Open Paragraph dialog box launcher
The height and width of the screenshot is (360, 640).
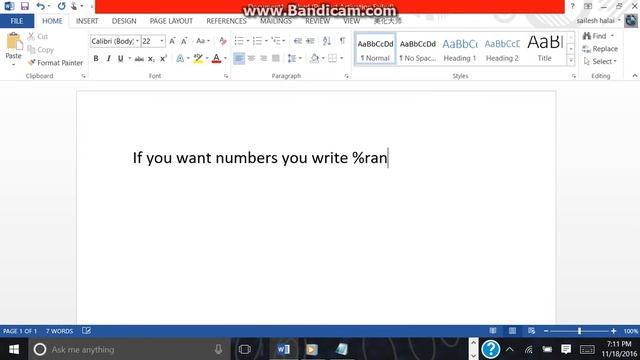(346, 76)
